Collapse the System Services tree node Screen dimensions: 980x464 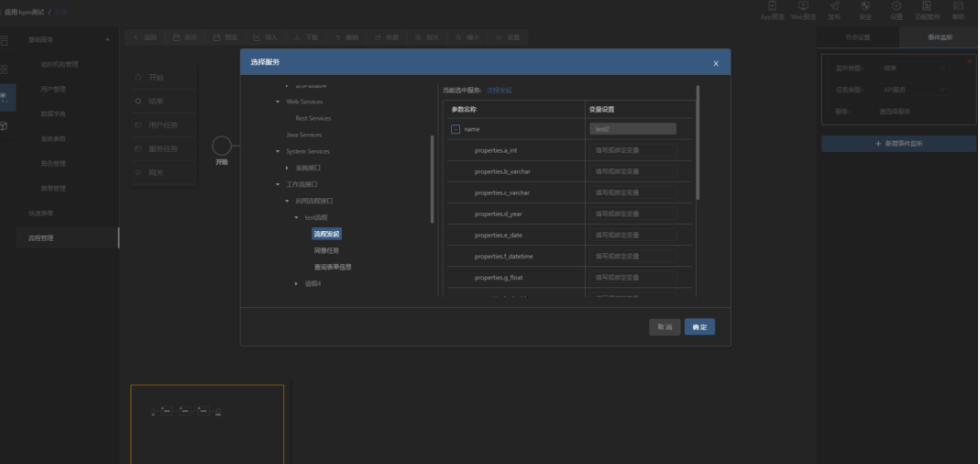[x=278, y=152]
